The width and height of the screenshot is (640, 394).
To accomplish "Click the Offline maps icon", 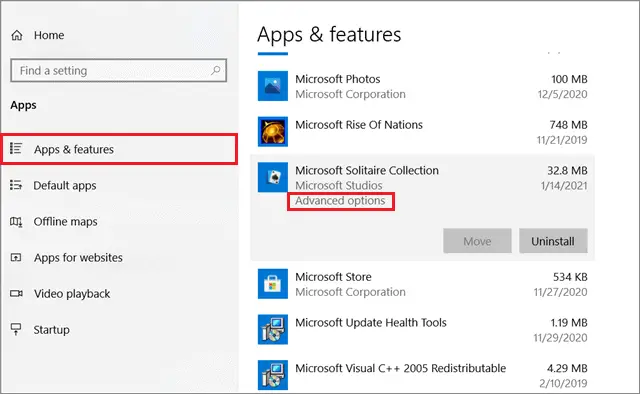I will (x=16, y=222).
